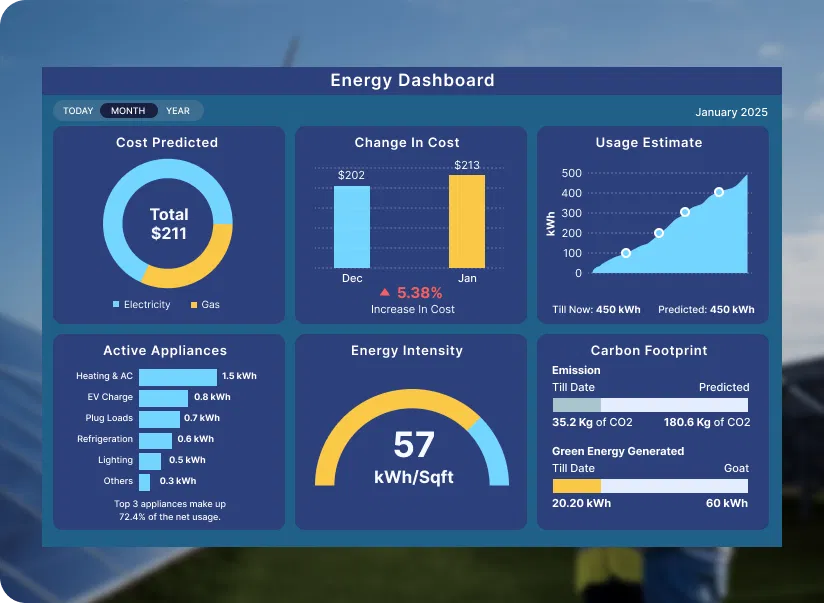Select the EV Charge usage bar
This screenshot has width=824, height=603.
163,398
